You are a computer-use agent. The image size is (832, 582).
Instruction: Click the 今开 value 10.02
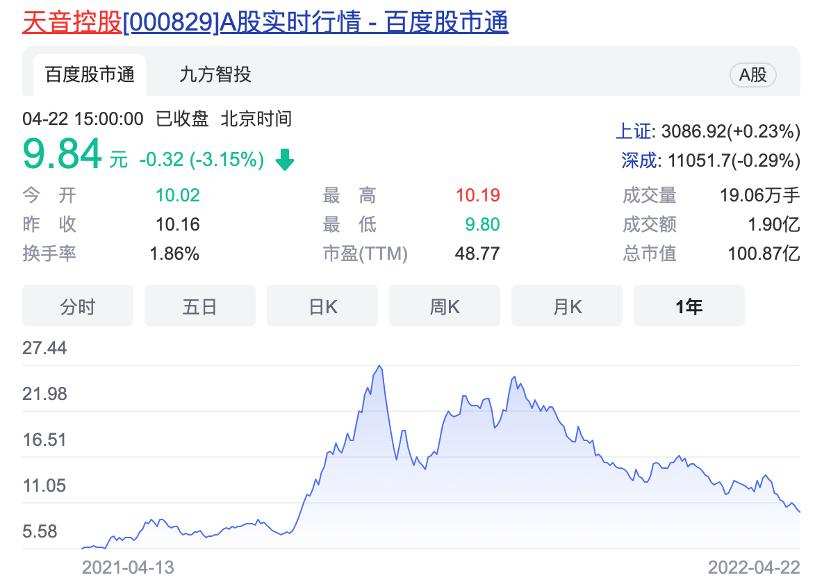[178, 195]
